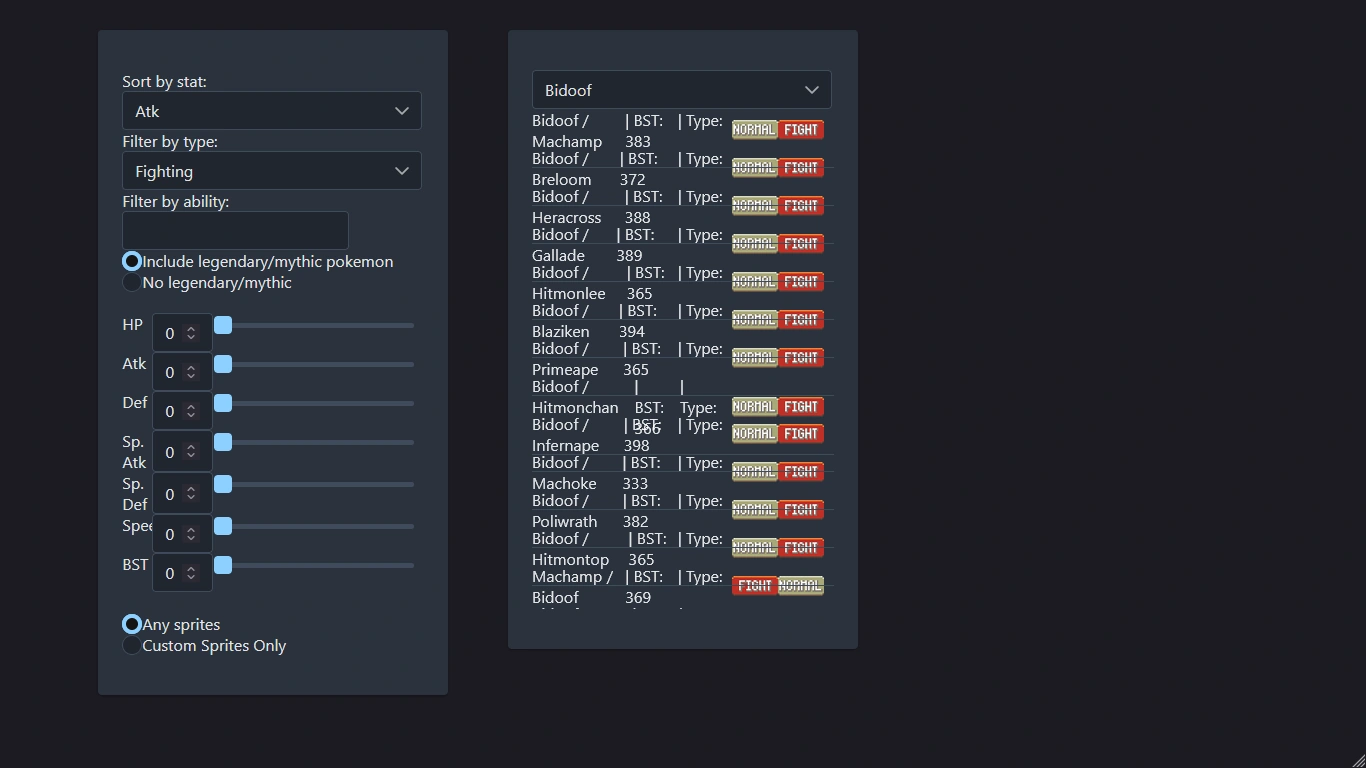1366x768 pixels.
Task: Click FIGHT type badge in Primeape row
Action: 801,358
